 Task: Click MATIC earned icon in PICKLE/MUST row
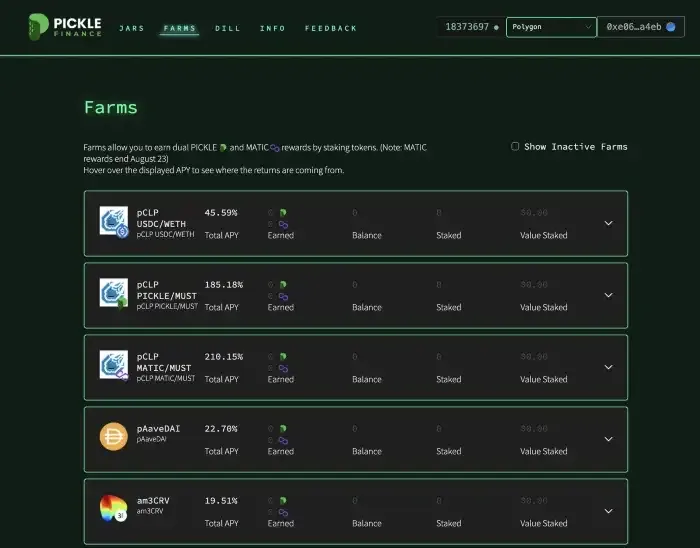(x=283, y=296)
